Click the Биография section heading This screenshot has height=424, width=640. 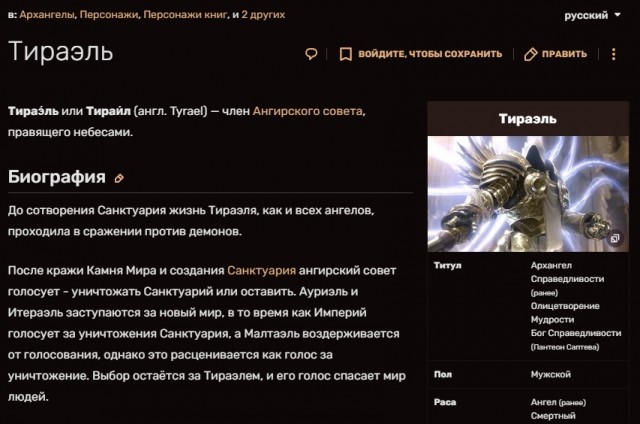tap(57, 177)
